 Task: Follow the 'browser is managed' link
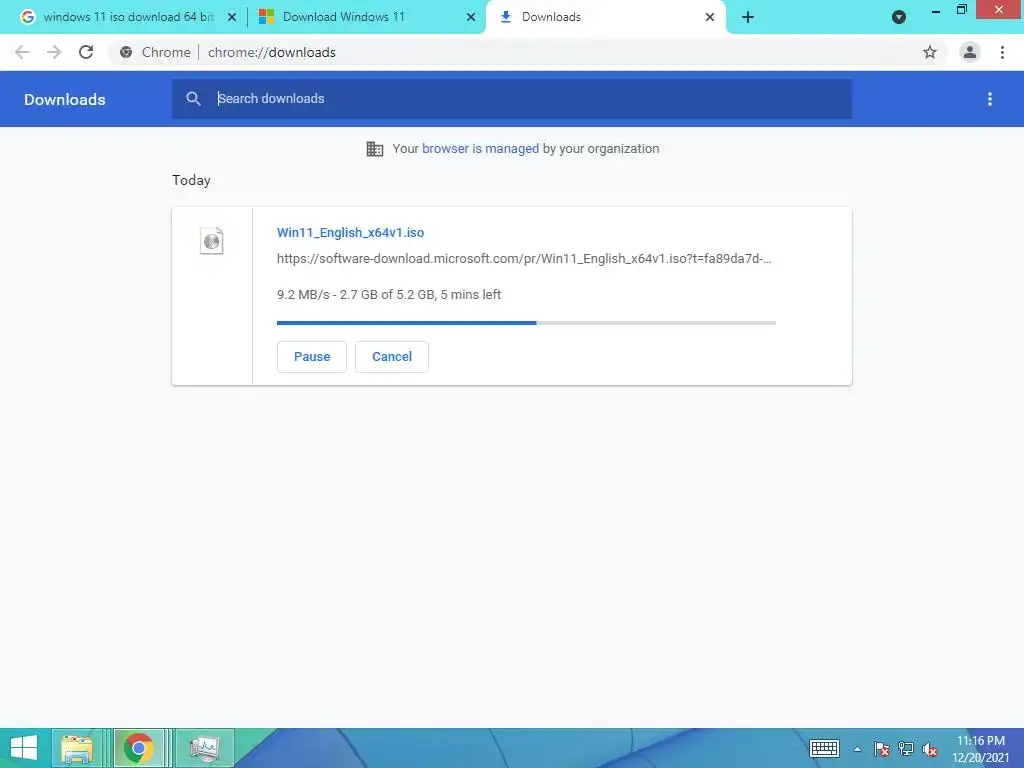point(480,149)
